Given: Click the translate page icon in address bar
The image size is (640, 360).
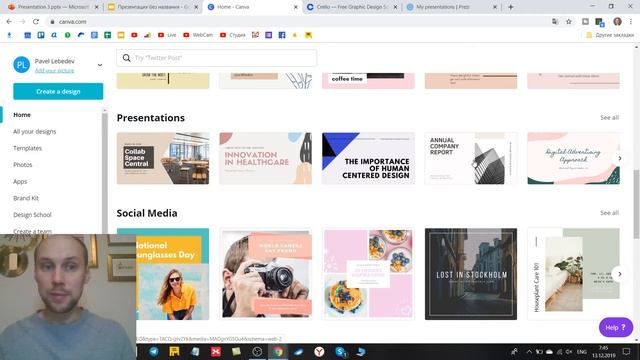Looking at the screenshot, I should 555,22.
